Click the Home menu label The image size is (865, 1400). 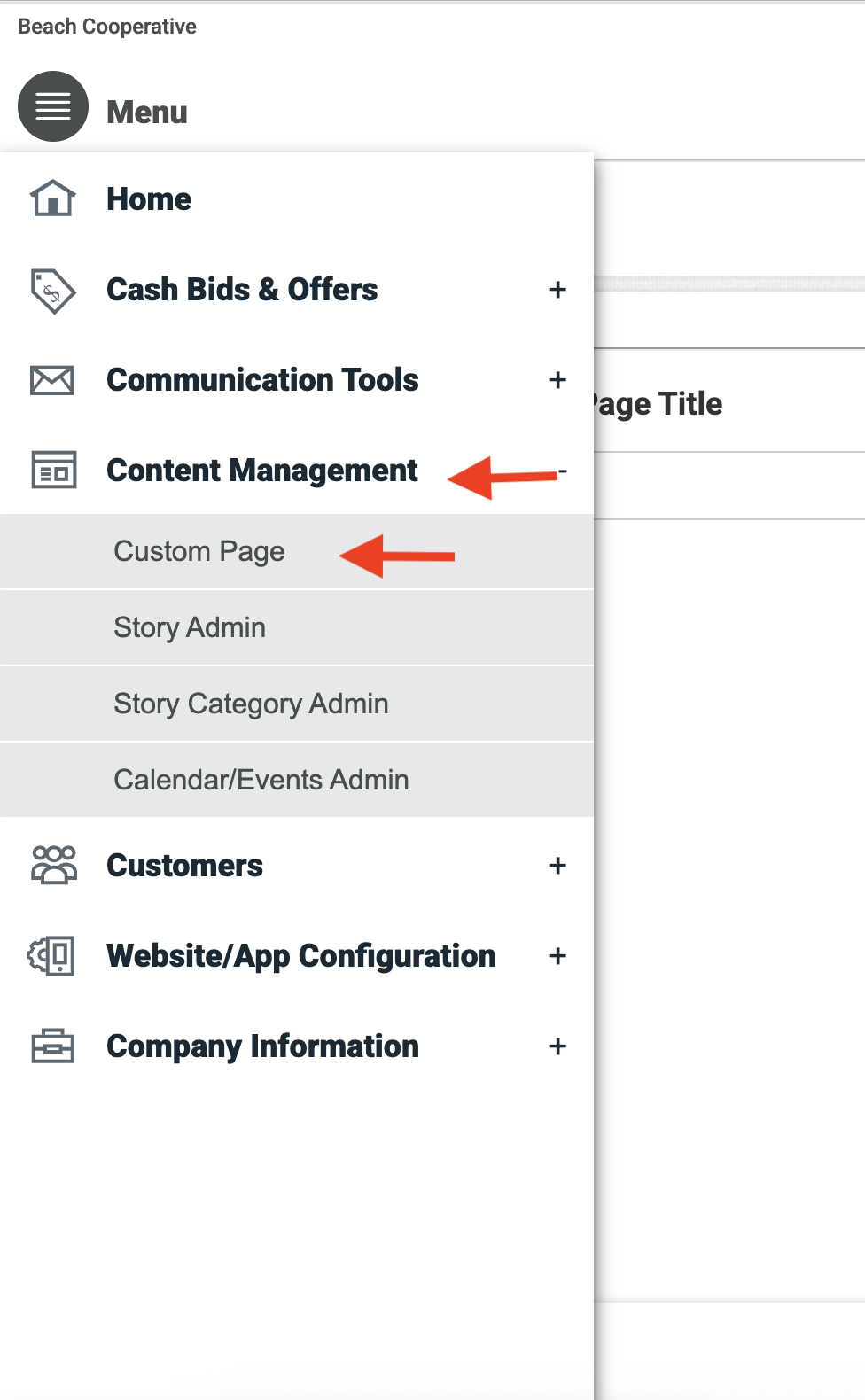(x=149, y=199)
